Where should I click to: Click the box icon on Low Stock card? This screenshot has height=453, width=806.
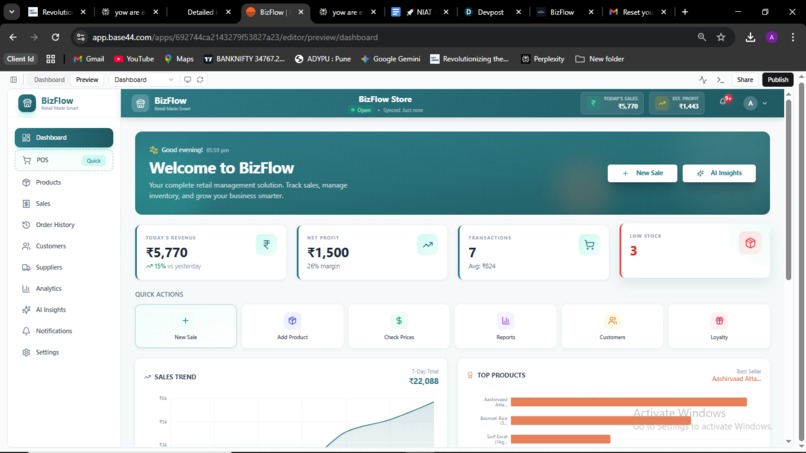(750, 243)
